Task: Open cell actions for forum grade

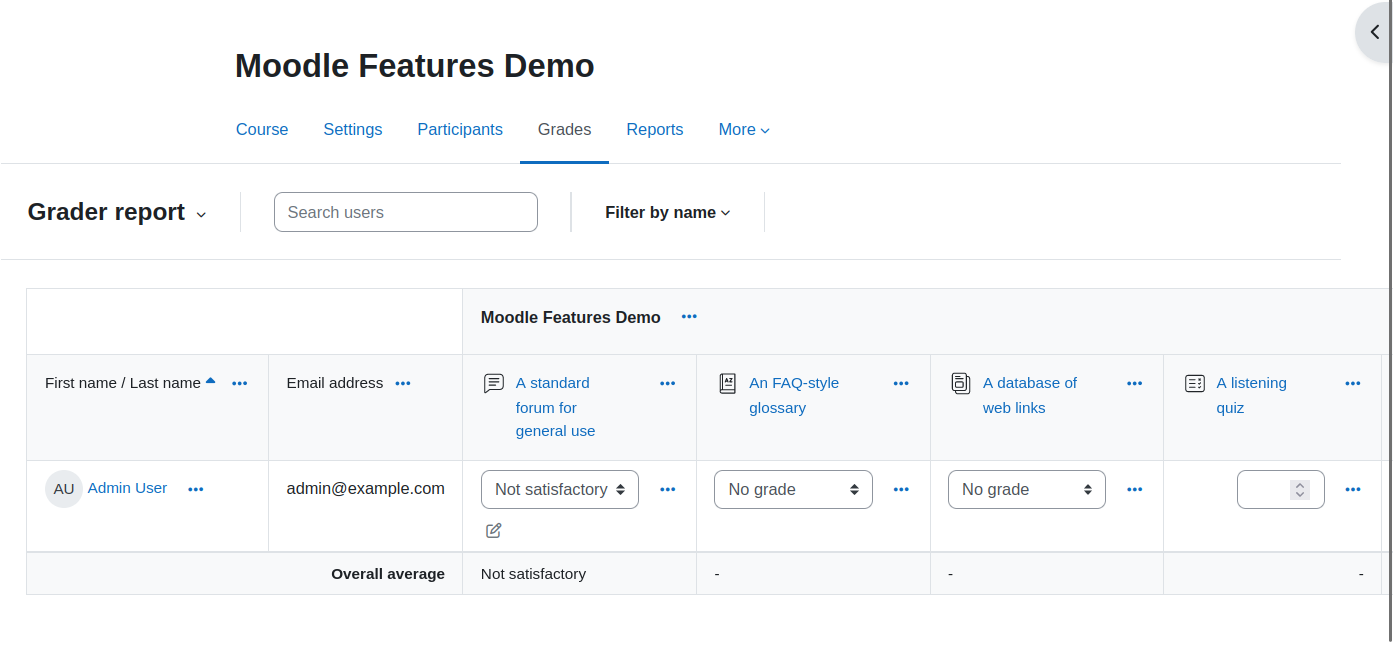Action: click(x=668, y=489)
